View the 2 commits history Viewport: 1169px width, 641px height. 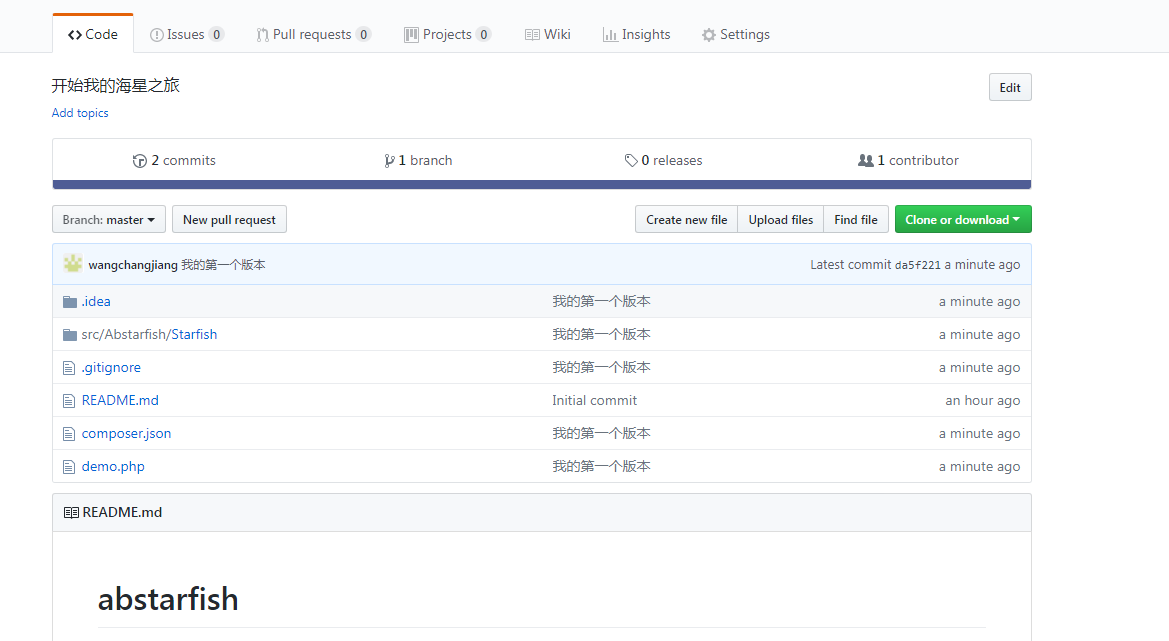point(174,160)
